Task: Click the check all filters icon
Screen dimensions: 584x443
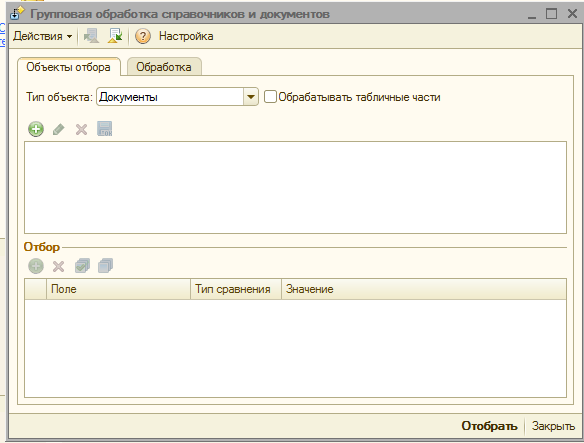Action: [x=82, y=266]
